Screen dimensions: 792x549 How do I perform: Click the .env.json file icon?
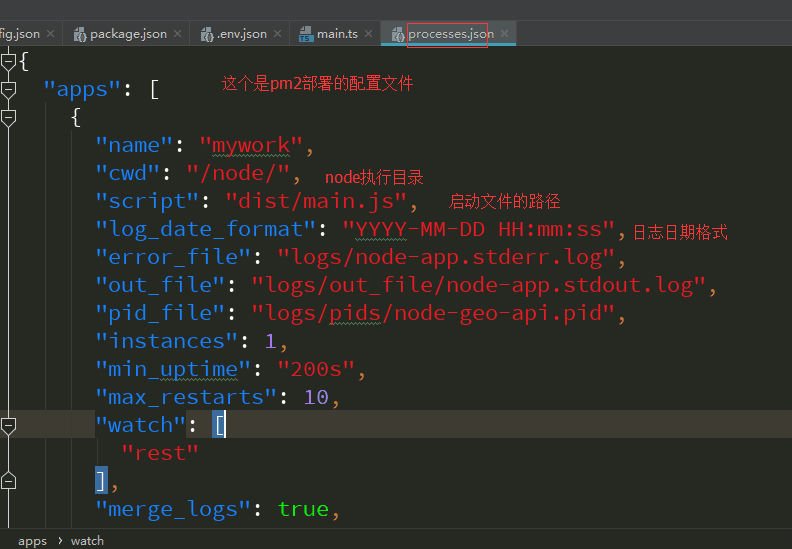coord(206,34)
